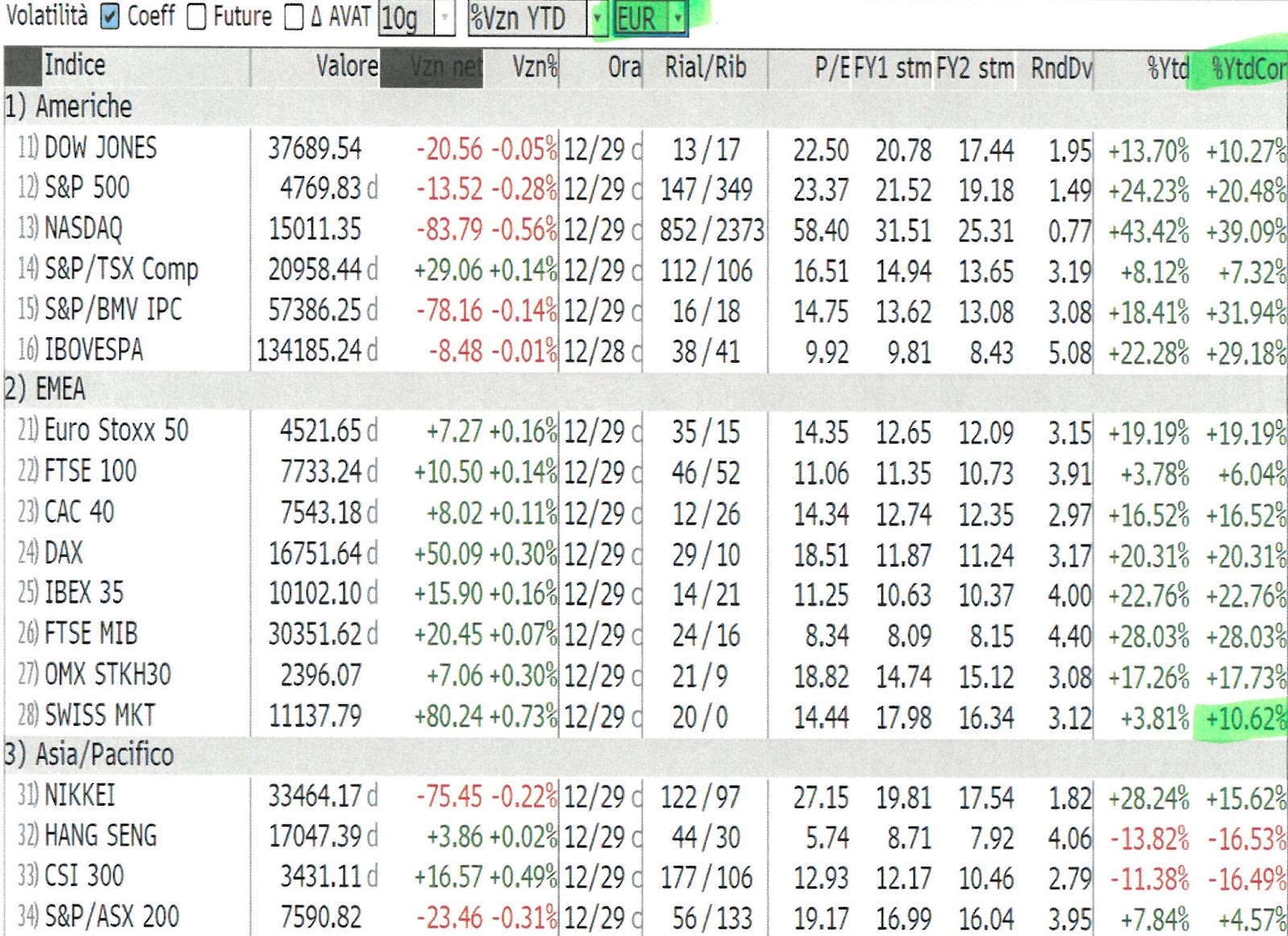
Task: Collapse the 2) EMEA group
Action: pos(45,389)
